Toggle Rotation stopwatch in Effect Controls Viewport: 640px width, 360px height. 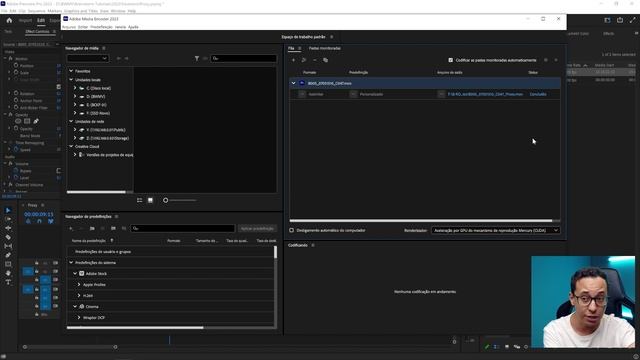coord(16,93)
